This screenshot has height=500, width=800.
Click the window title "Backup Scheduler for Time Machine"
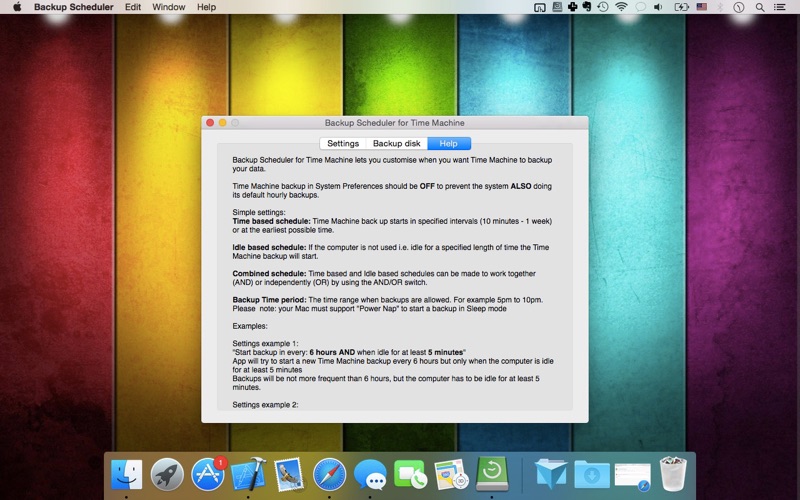[x=394, y=123]
